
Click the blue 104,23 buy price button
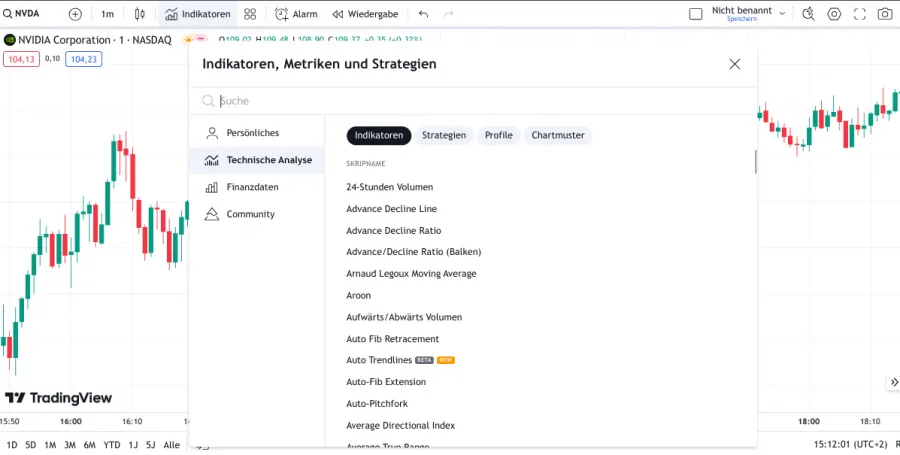(84, 59)
